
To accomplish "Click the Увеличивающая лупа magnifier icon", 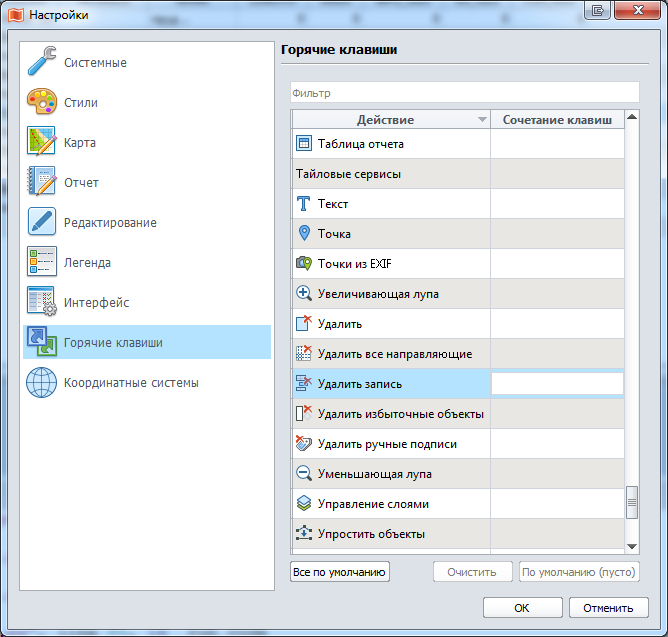I will pos(305,294).
